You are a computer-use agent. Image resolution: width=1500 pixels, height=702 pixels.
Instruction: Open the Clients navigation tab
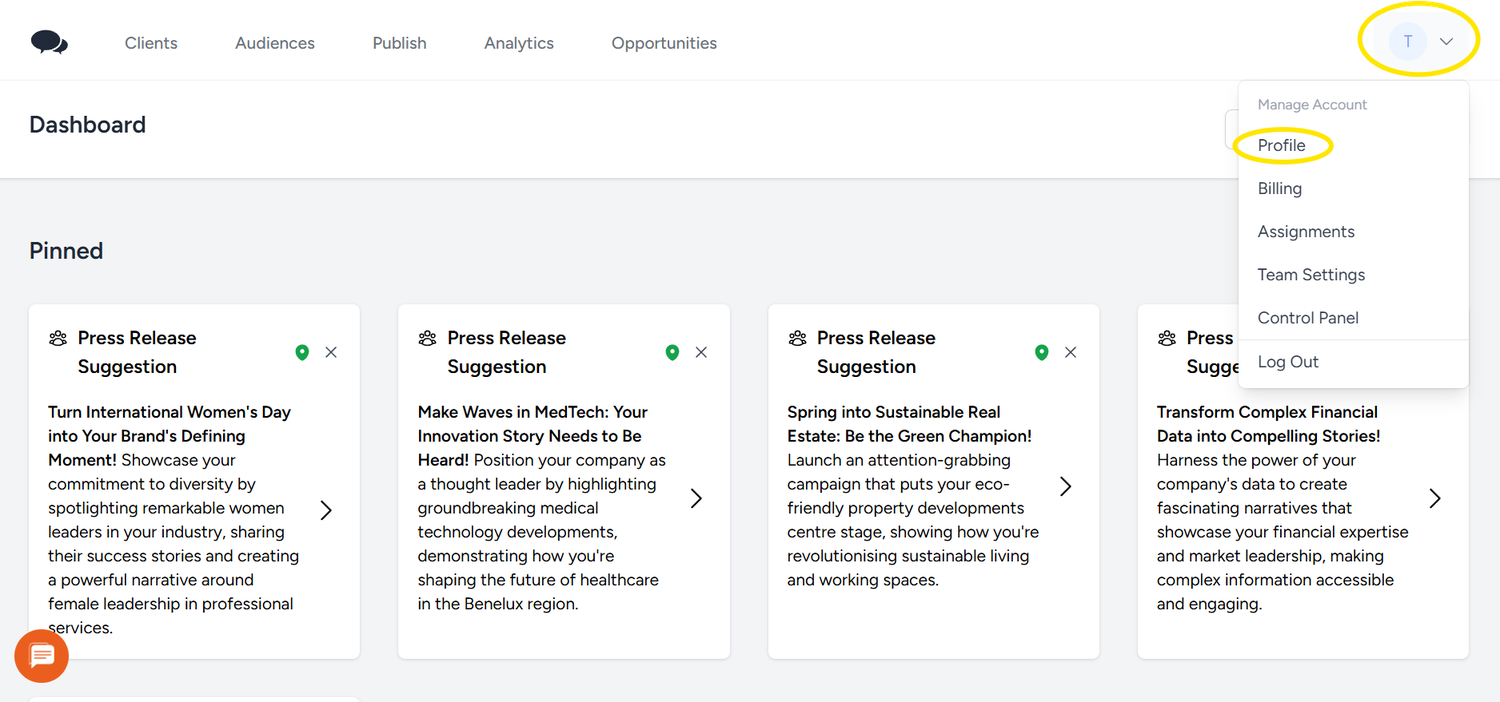[151, 43]
